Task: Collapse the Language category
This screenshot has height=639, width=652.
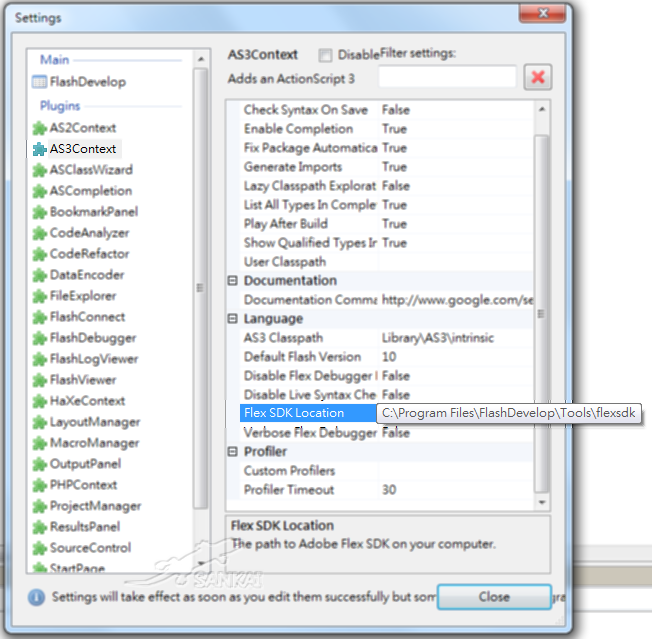Action: pos(232,319)
